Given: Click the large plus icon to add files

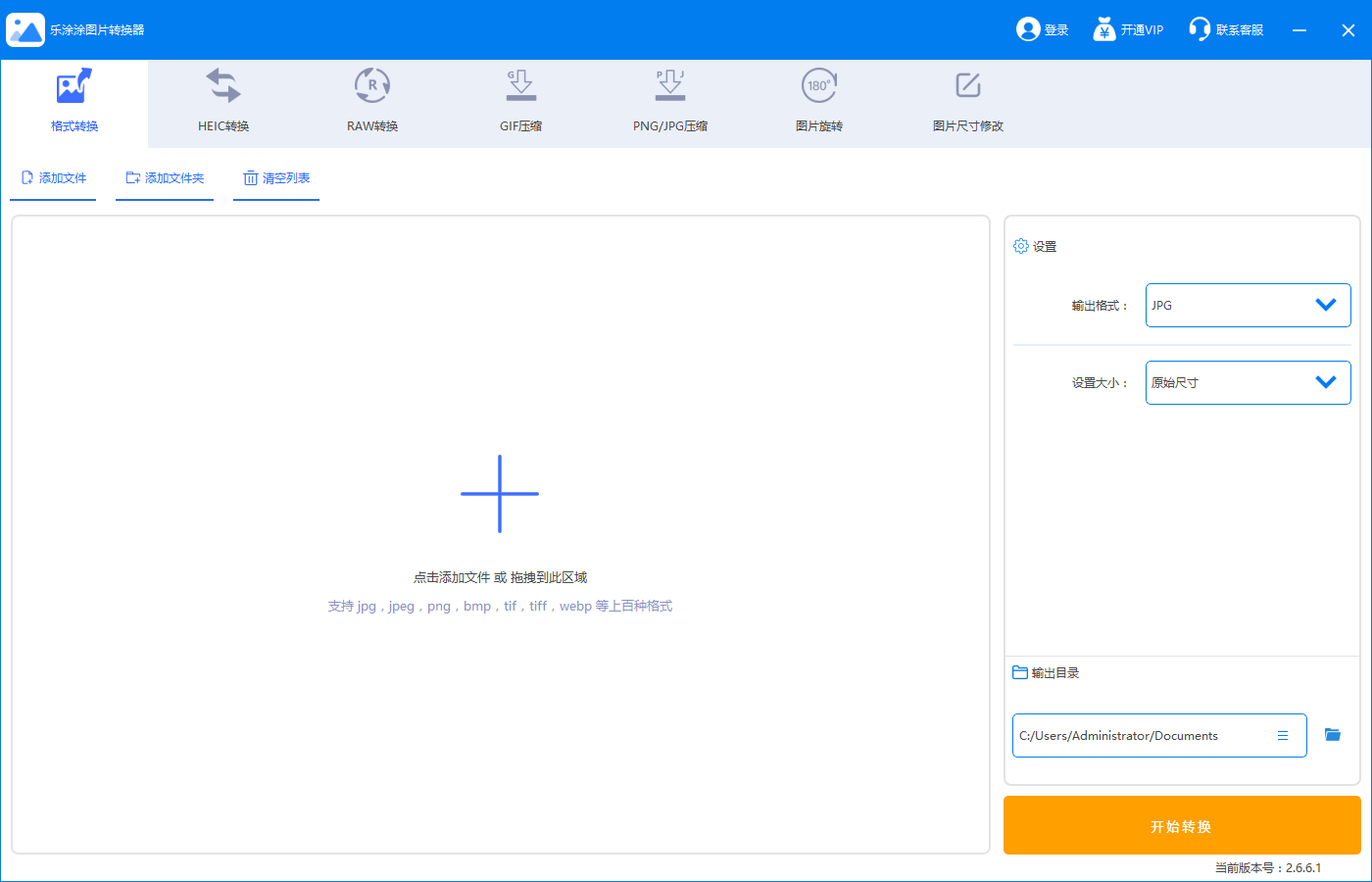Looking at the screenshot, I should coord(500,494).
